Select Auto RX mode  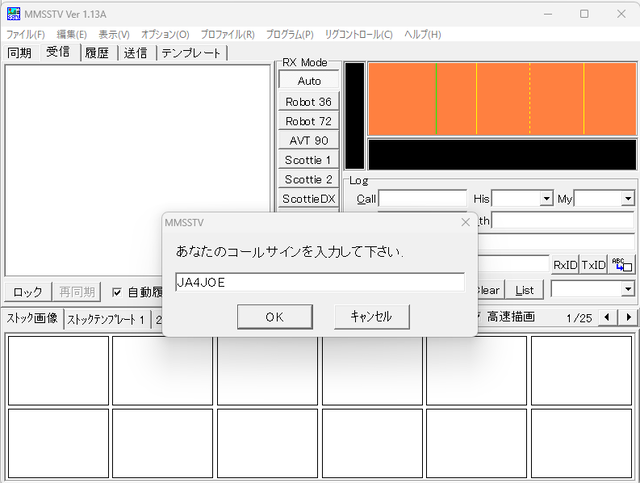tap(309, 81)
